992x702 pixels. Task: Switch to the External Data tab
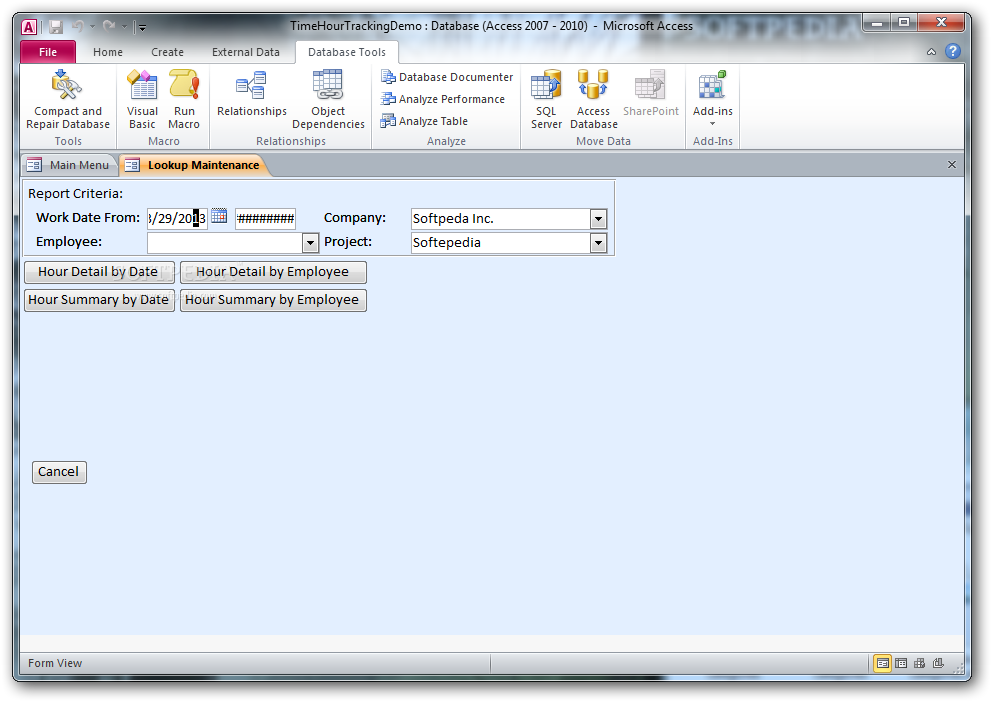[x=245, y=52]
